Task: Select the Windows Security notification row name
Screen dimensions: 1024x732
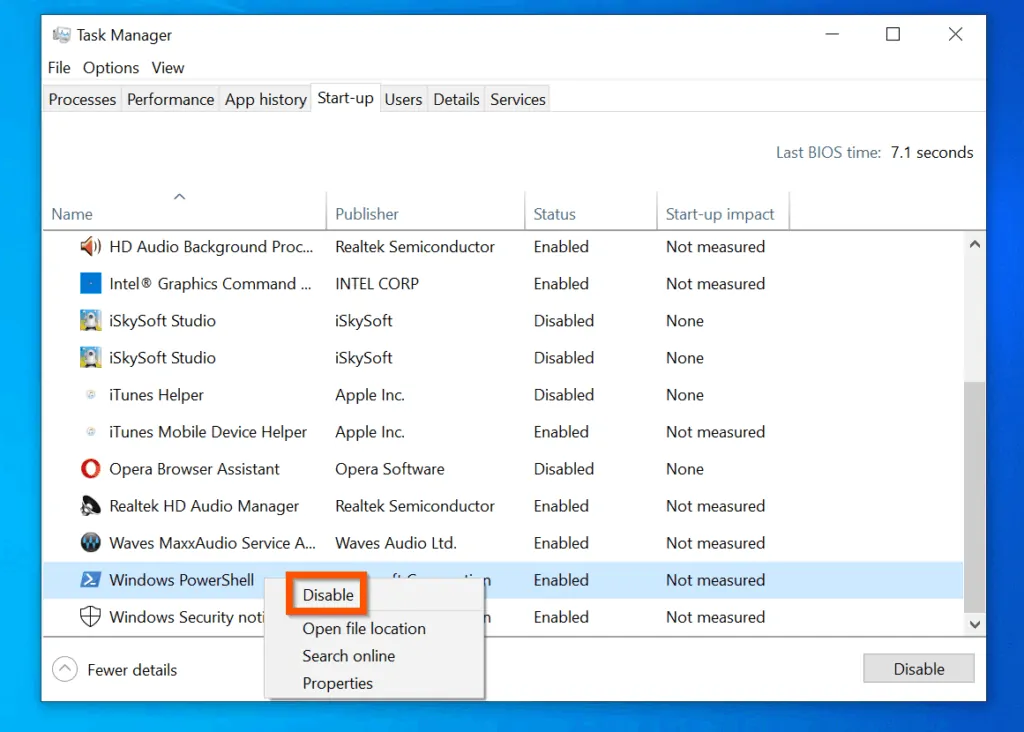Action: [x=187, y=617]
